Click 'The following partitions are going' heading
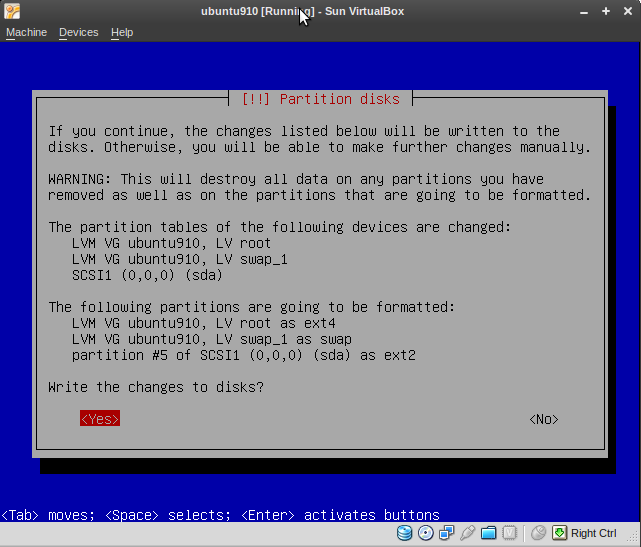The image size is (641, 547). 252,307
